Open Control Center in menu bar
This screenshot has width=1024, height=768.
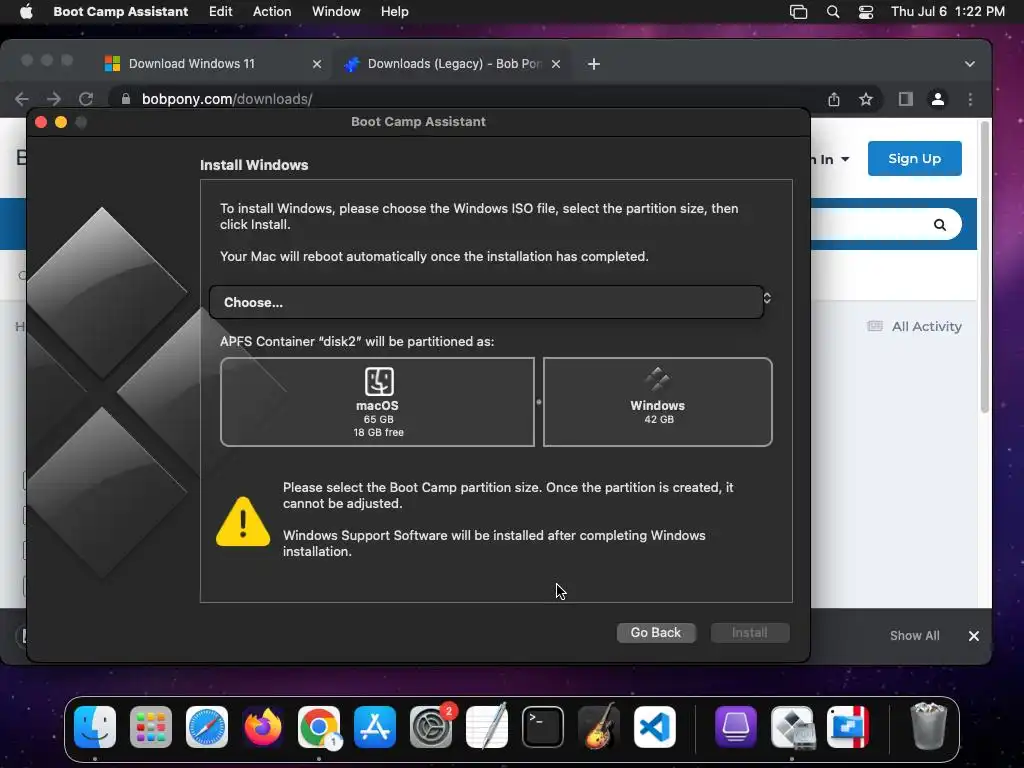click(x=866, y=12)
